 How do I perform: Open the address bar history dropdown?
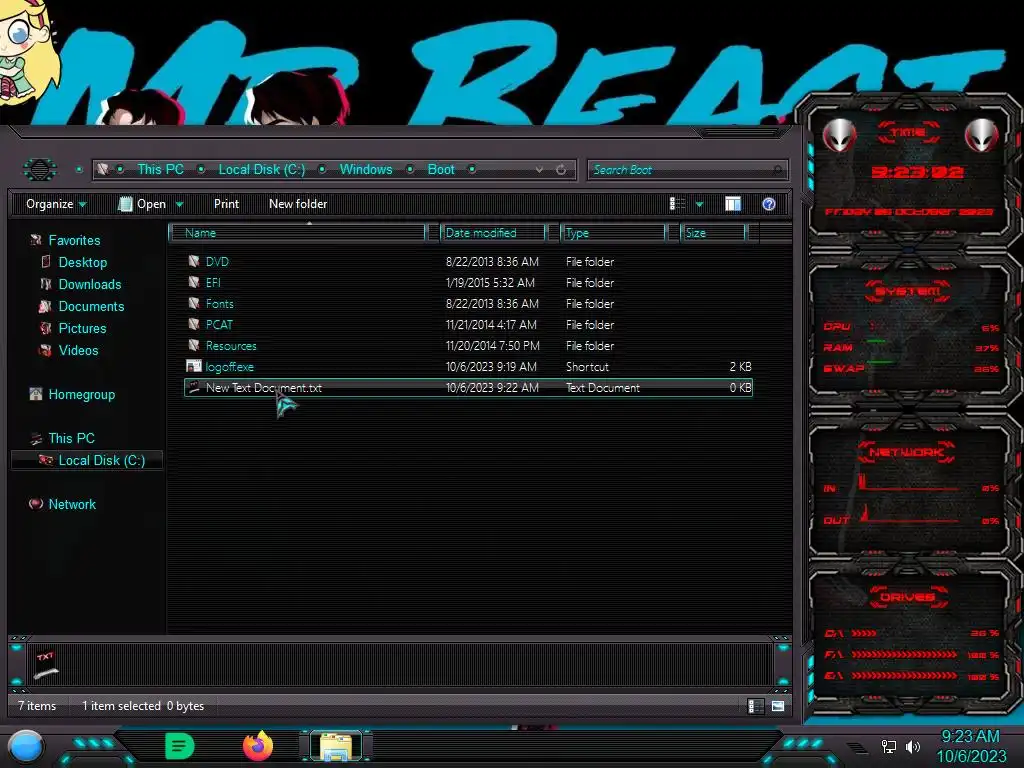(x=539, y=170)
